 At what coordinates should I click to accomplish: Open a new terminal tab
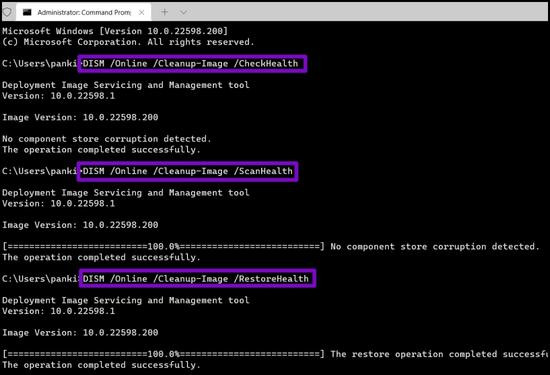164,12
